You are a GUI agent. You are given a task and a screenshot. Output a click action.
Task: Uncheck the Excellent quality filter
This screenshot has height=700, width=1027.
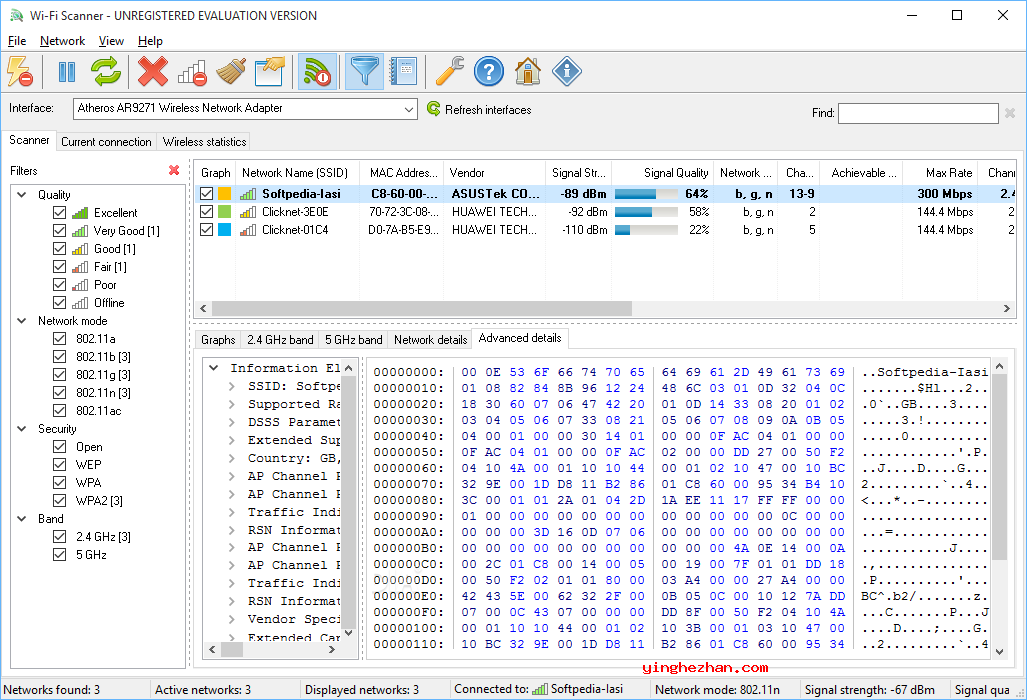point(60,213)
